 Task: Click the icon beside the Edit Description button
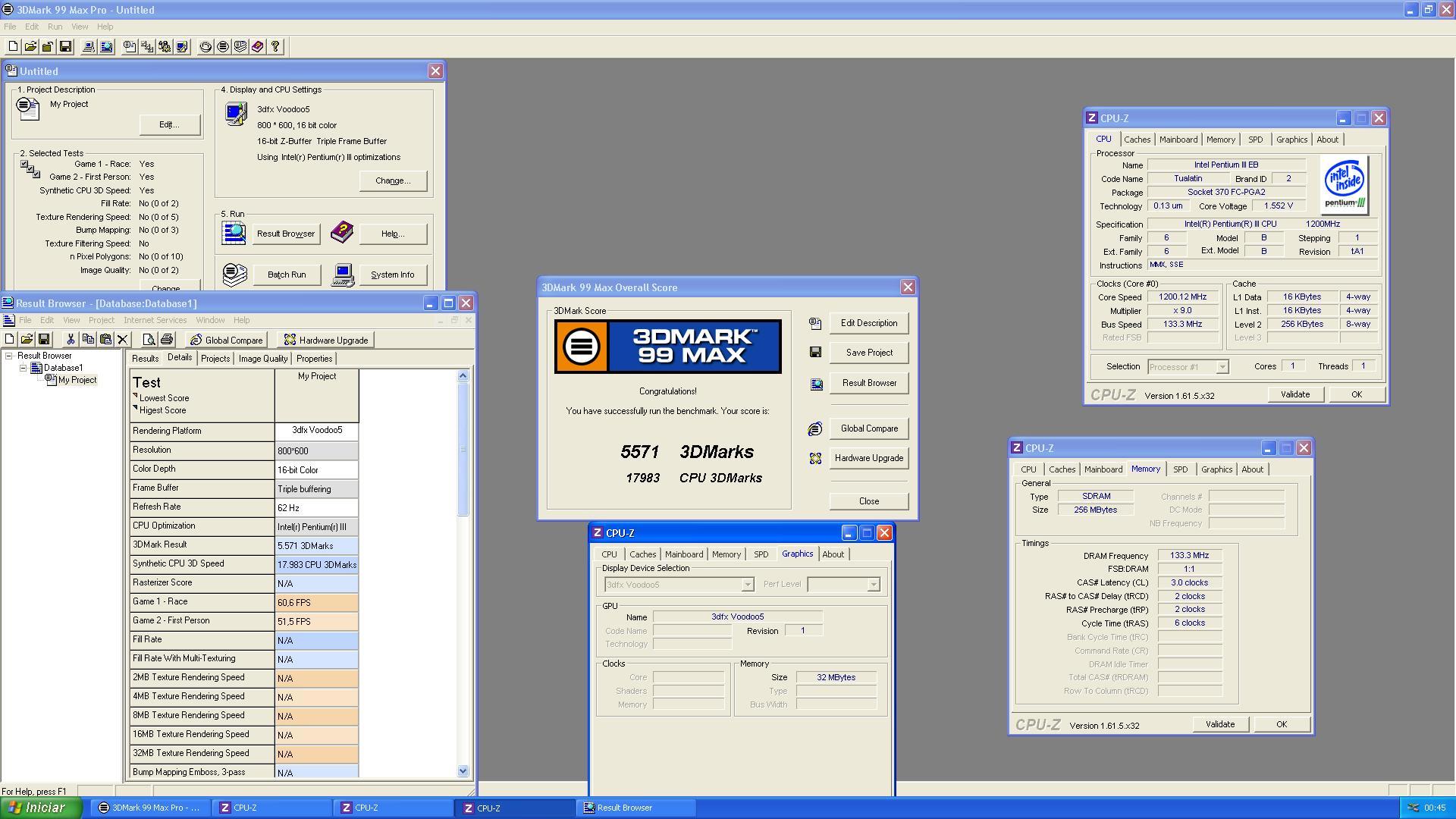815,324
